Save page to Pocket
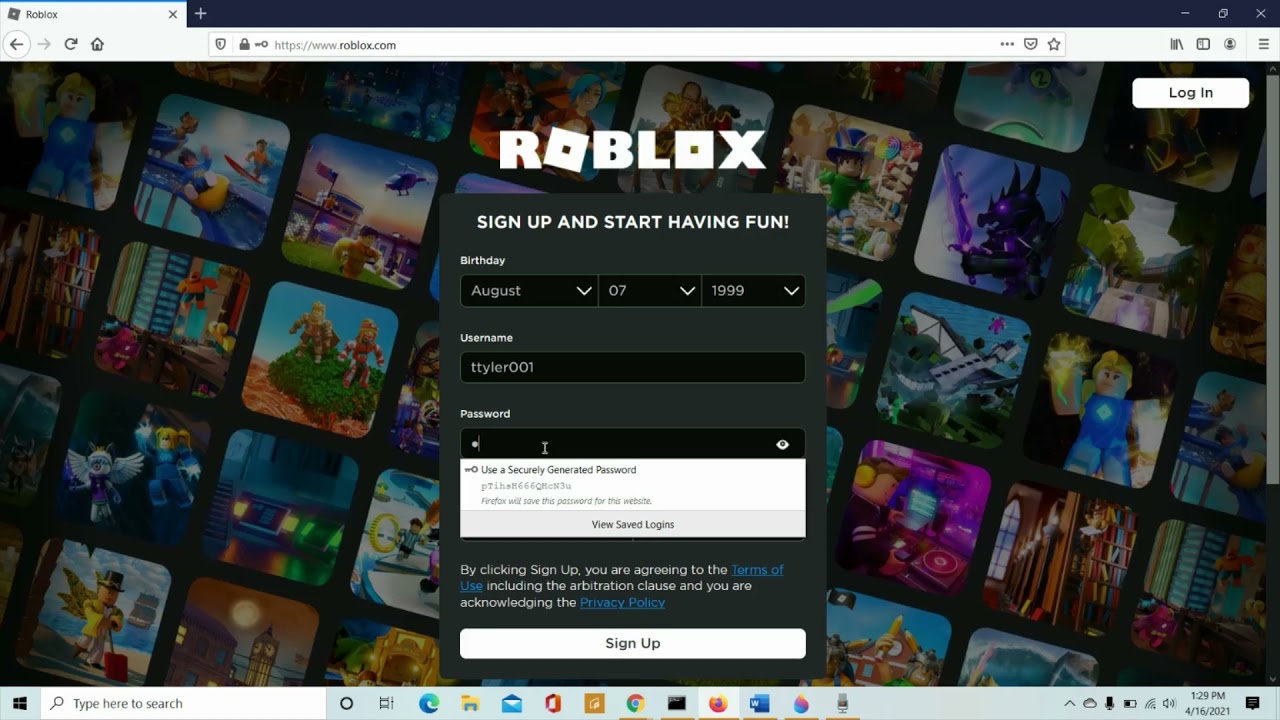This screenshot has height=720, width=1280. [1030, 44]
